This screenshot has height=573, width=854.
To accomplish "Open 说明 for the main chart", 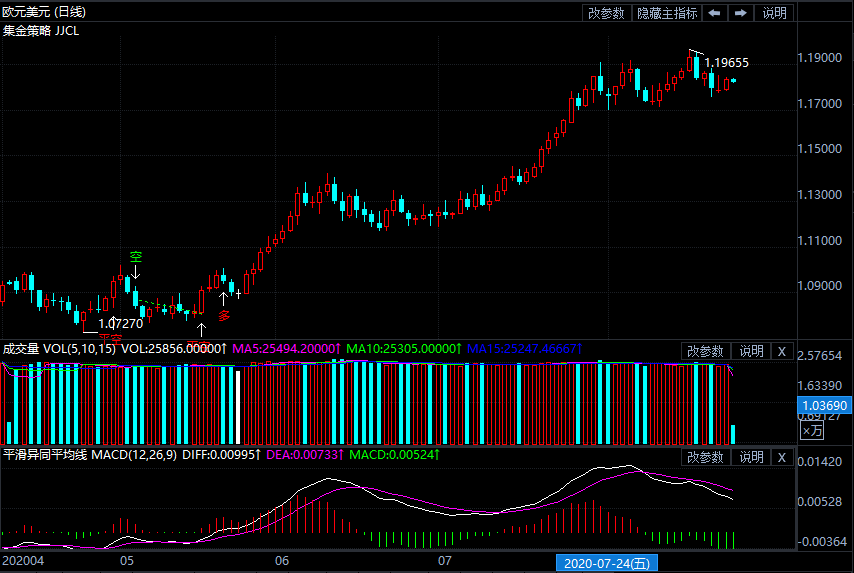I will click(x=774, y=13).
